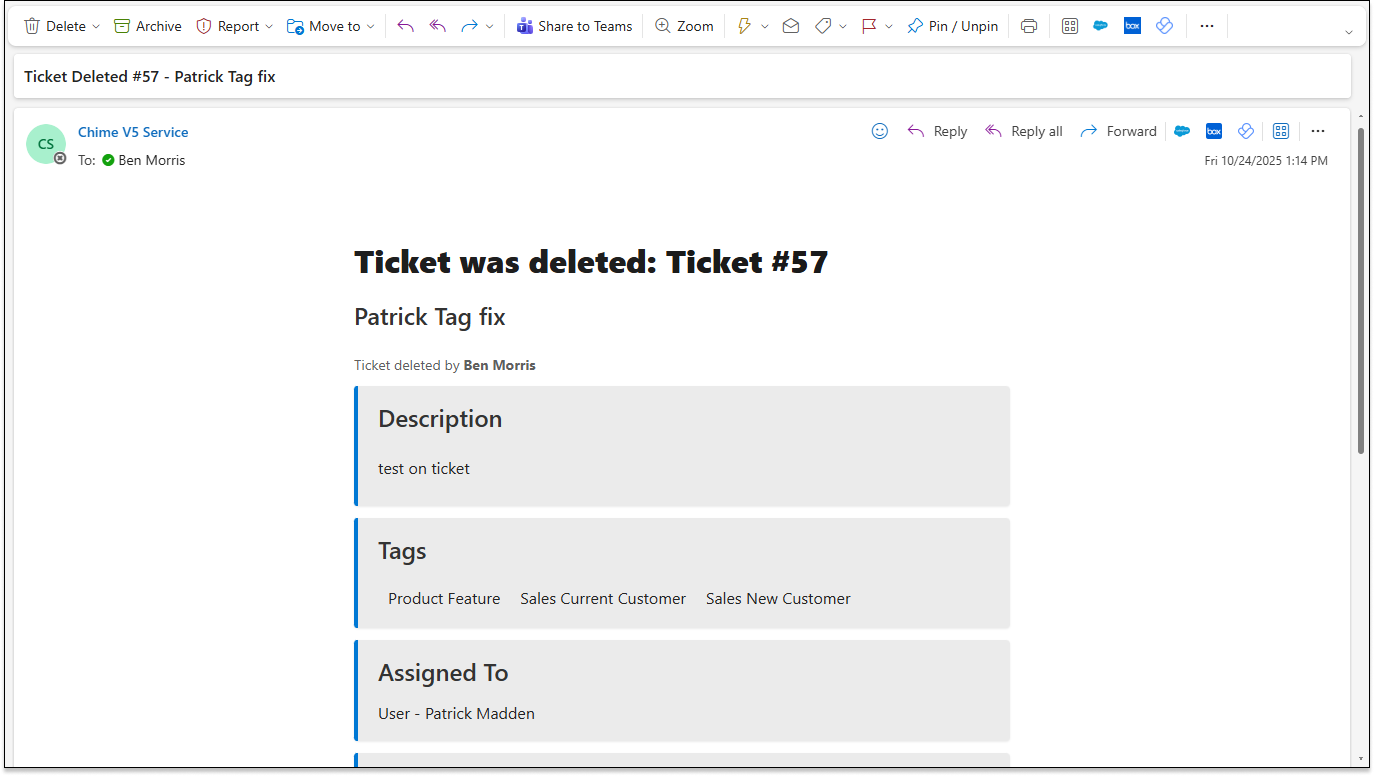Click the toolbar reply-all double arrow icon
The image size is (1374, 776).
click(437, 26)
